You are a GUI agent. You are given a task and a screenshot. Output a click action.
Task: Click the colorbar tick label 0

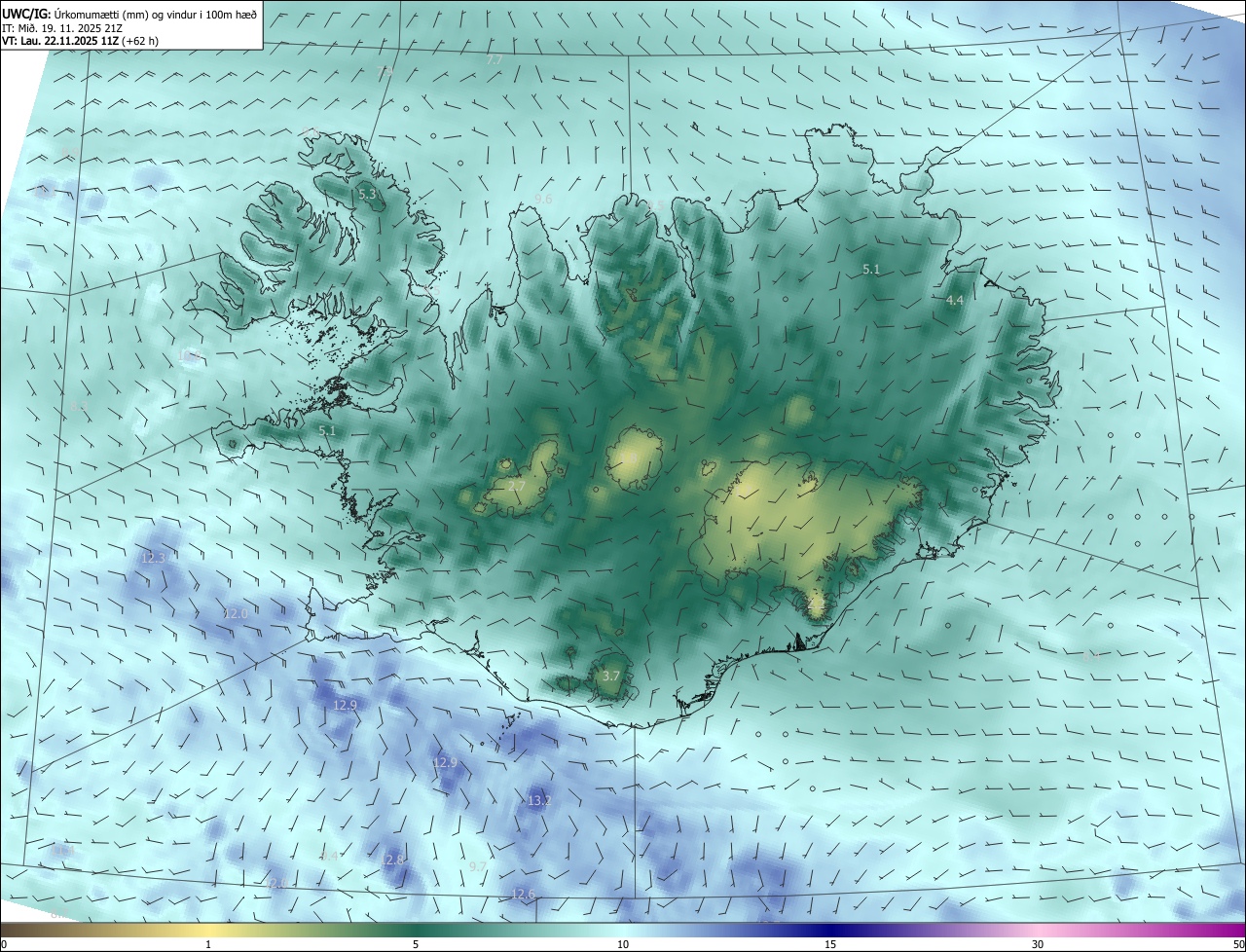pos(4,944)
